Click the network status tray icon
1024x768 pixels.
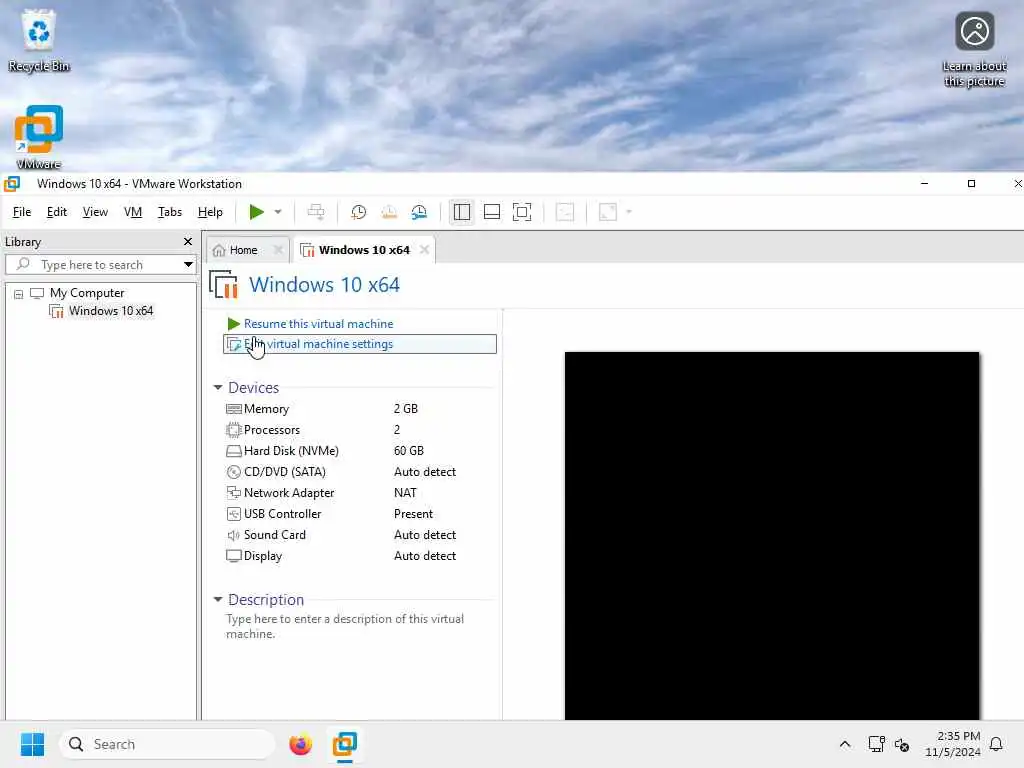click(x=876, y=744)
